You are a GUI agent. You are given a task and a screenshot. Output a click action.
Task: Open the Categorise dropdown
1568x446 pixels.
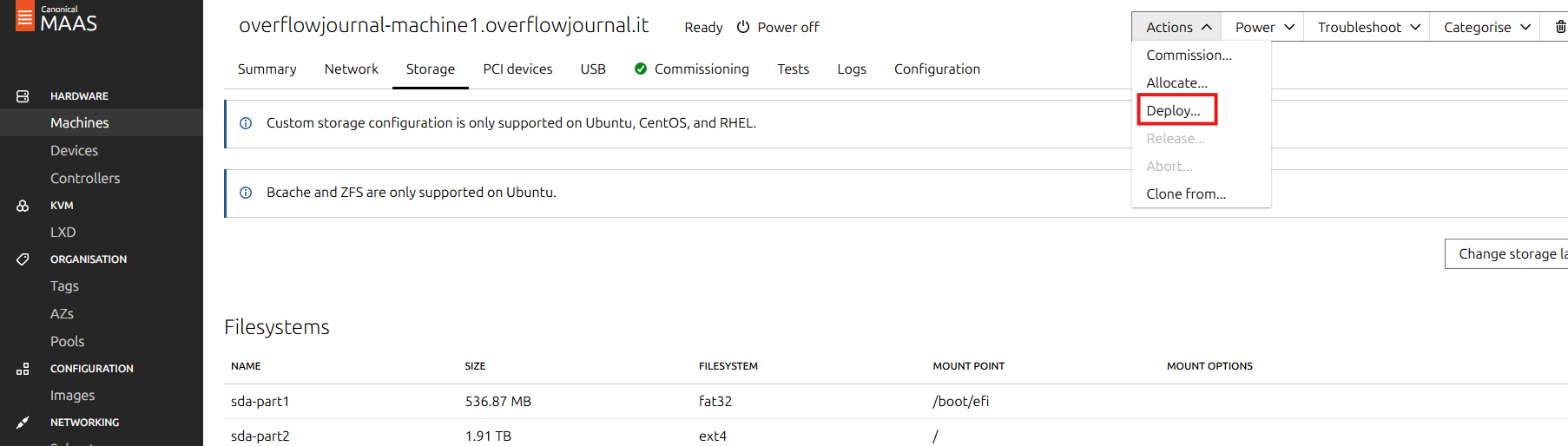pos(1486,27)
